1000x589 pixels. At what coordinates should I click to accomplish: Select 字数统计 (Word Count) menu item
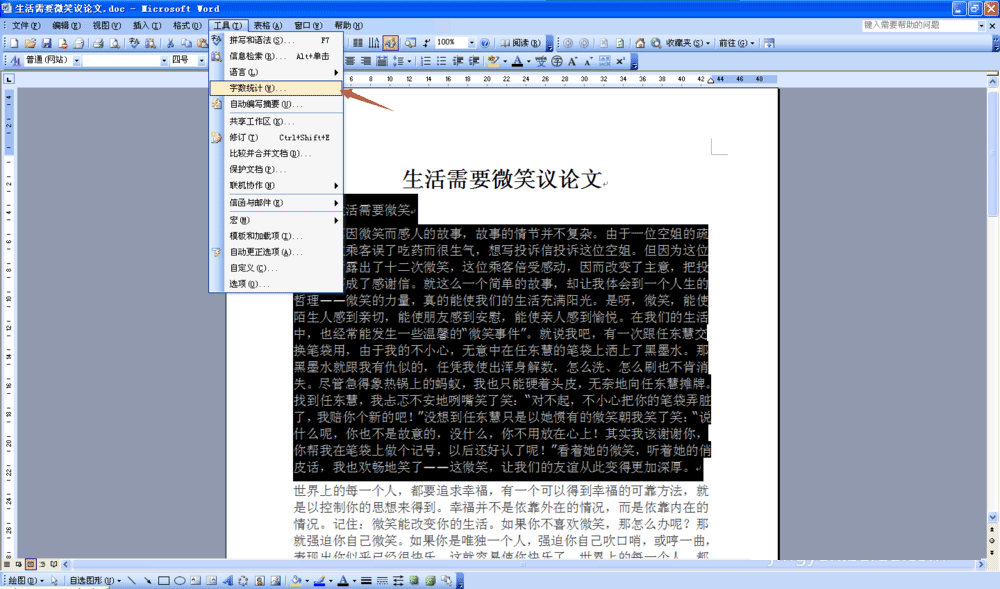tap(258, 88)
